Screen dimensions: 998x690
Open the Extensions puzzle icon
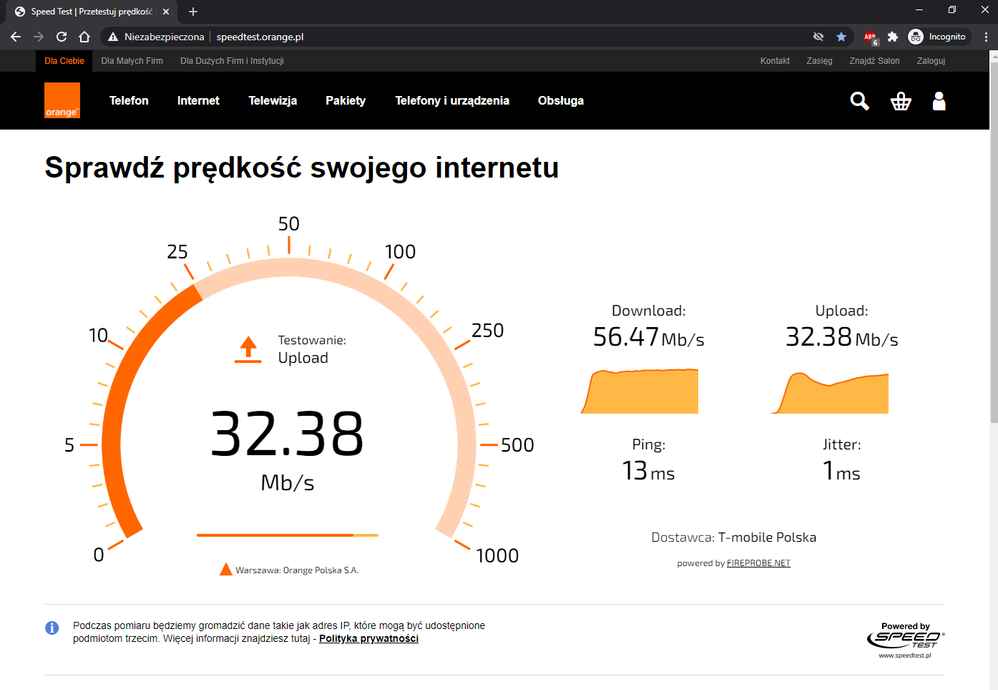click(x=892, y=37)
